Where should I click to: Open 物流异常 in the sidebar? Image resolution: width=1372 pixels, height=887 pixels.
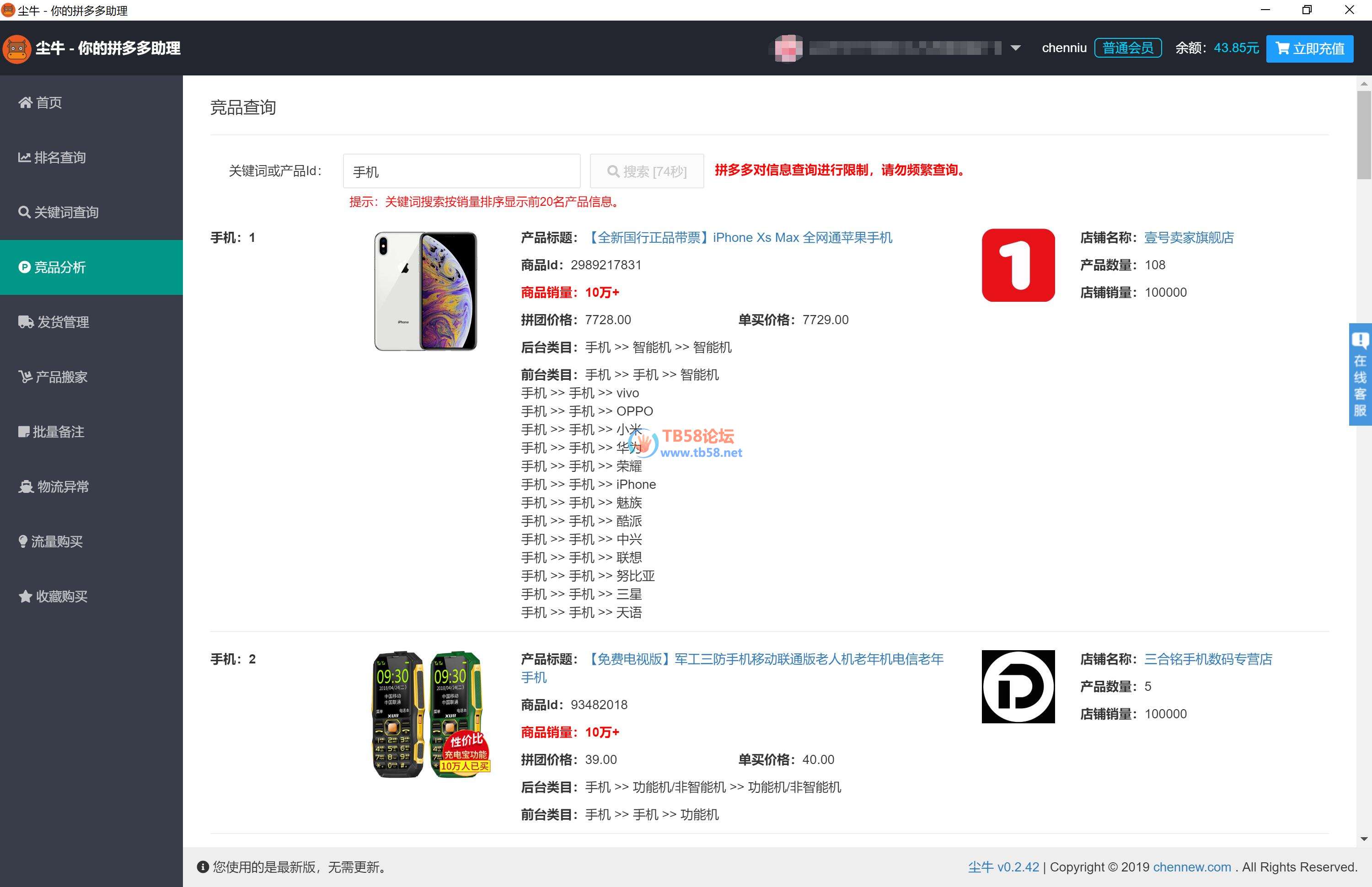click(x=91, y=486)
